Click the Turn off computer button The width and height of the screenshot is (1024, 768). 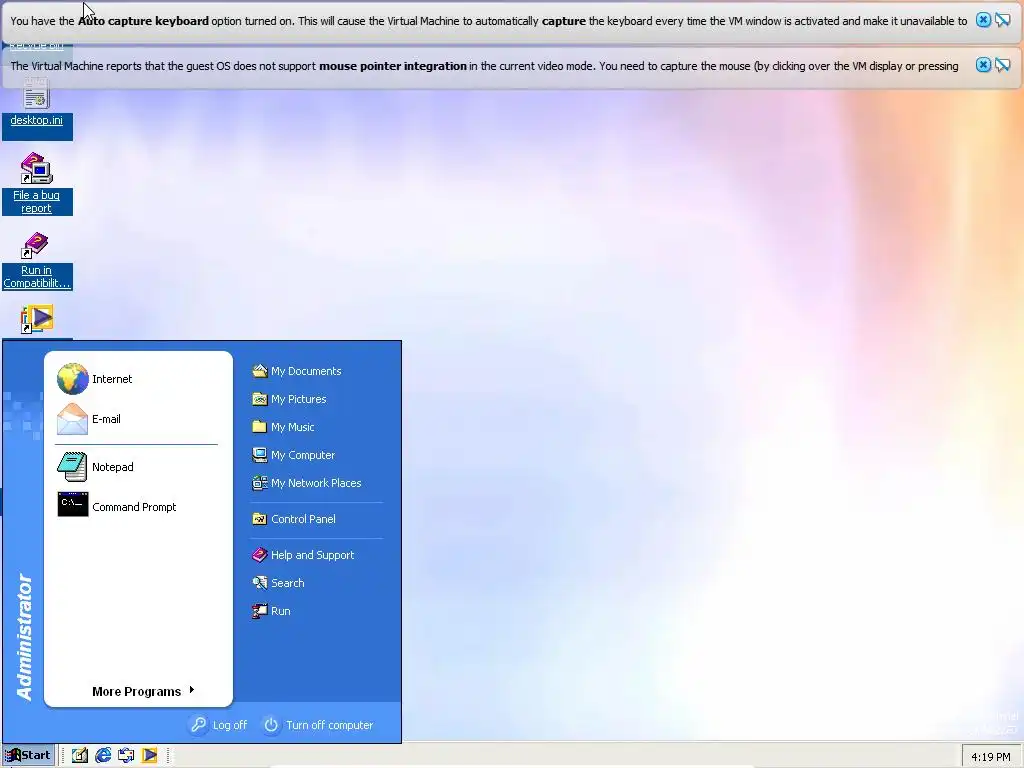(x=319, y=725)
